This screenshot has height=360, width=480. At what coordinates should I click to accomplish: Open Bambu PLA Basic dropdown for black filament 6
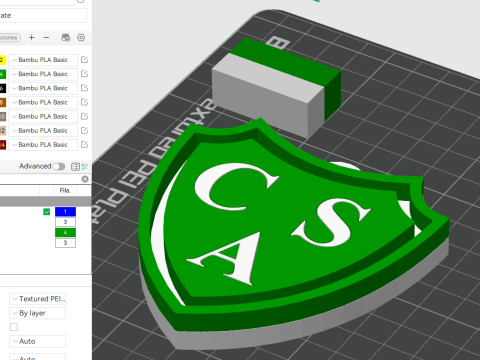[x=43, y=88]
